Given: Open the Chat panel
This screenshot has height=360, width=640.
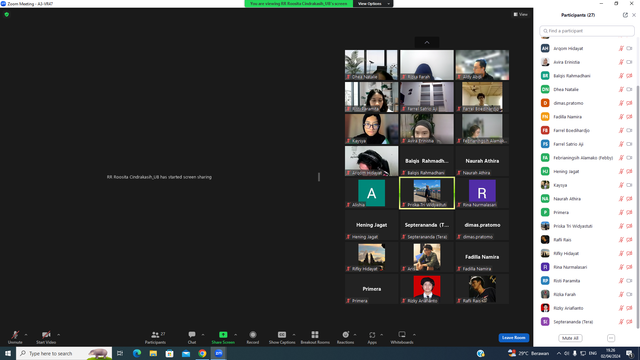Looking at the screenshot, I should click(192, 337).
